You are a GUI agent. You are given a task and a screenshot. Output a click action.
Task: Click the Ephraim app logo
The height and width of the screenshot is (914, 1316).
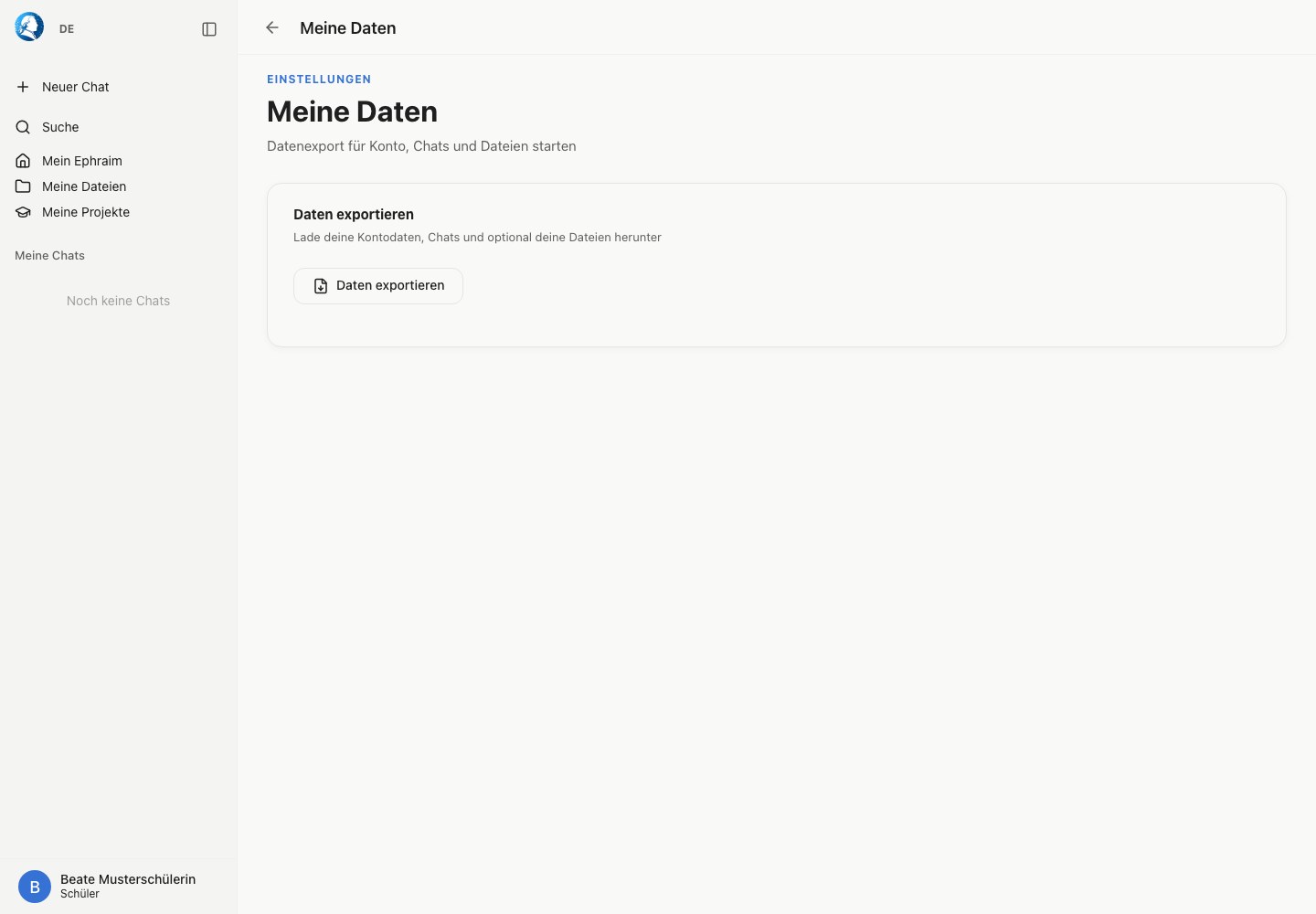[x=29, y=27]
